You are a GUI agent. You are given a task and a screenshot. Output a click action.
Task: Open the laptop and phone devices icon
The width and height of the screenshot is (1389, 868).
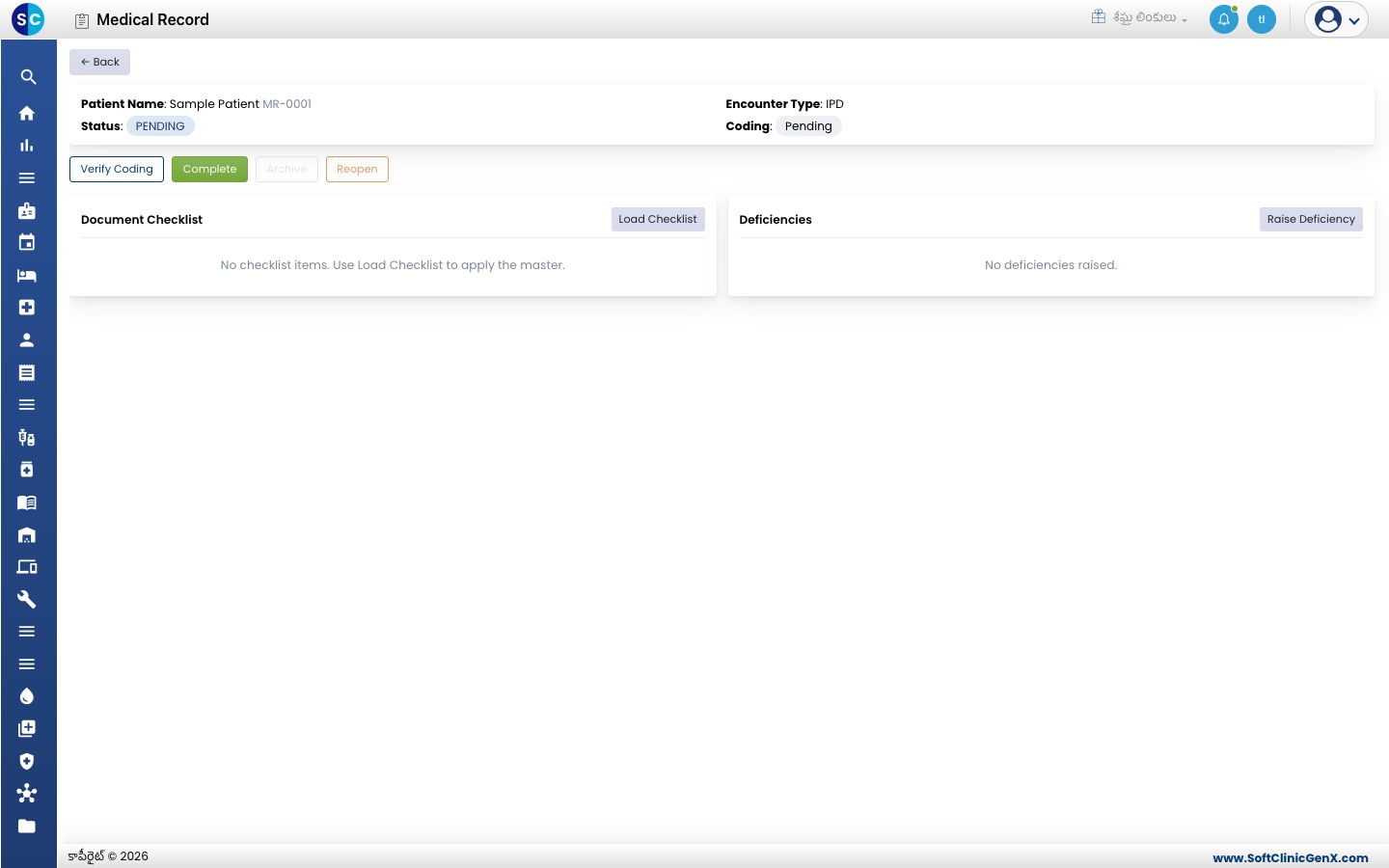[x=27, y=566]
